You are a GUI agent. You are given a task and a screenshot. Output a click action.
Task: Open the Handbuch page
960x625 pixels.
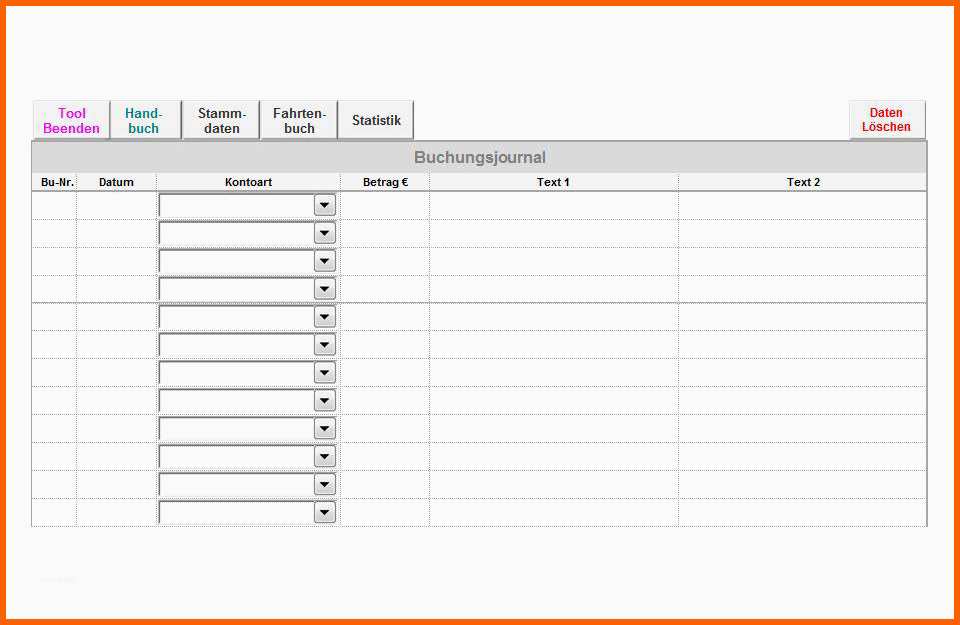[x=144, y=121]
